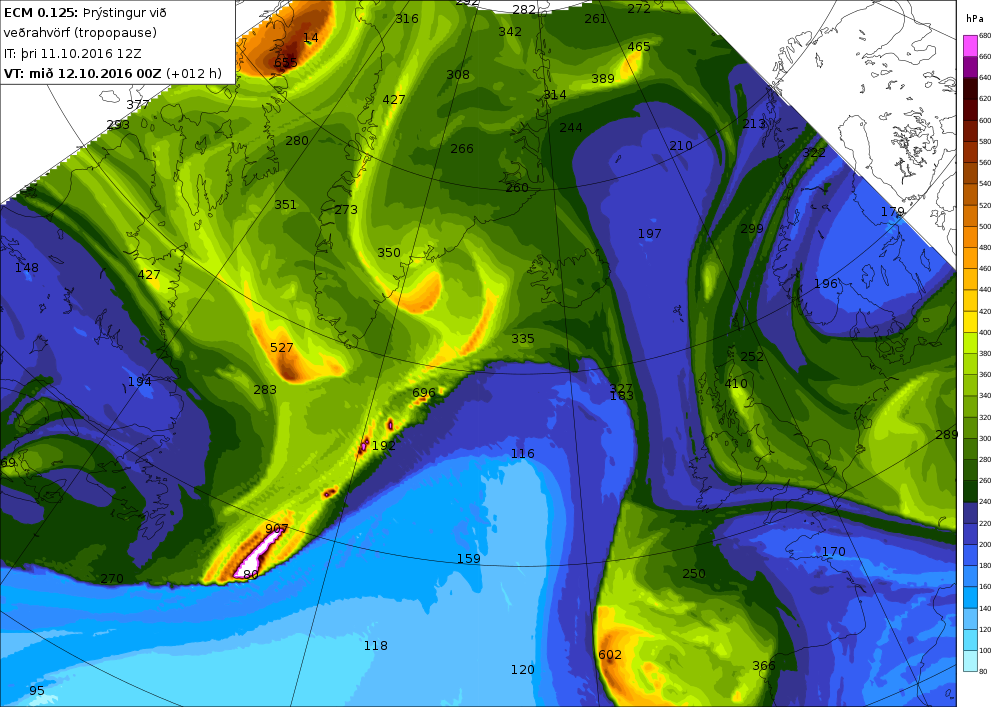The height and width of the screenshot is (707, 1000).
Task: Click the map value '197'
Action: click(650, 234)
